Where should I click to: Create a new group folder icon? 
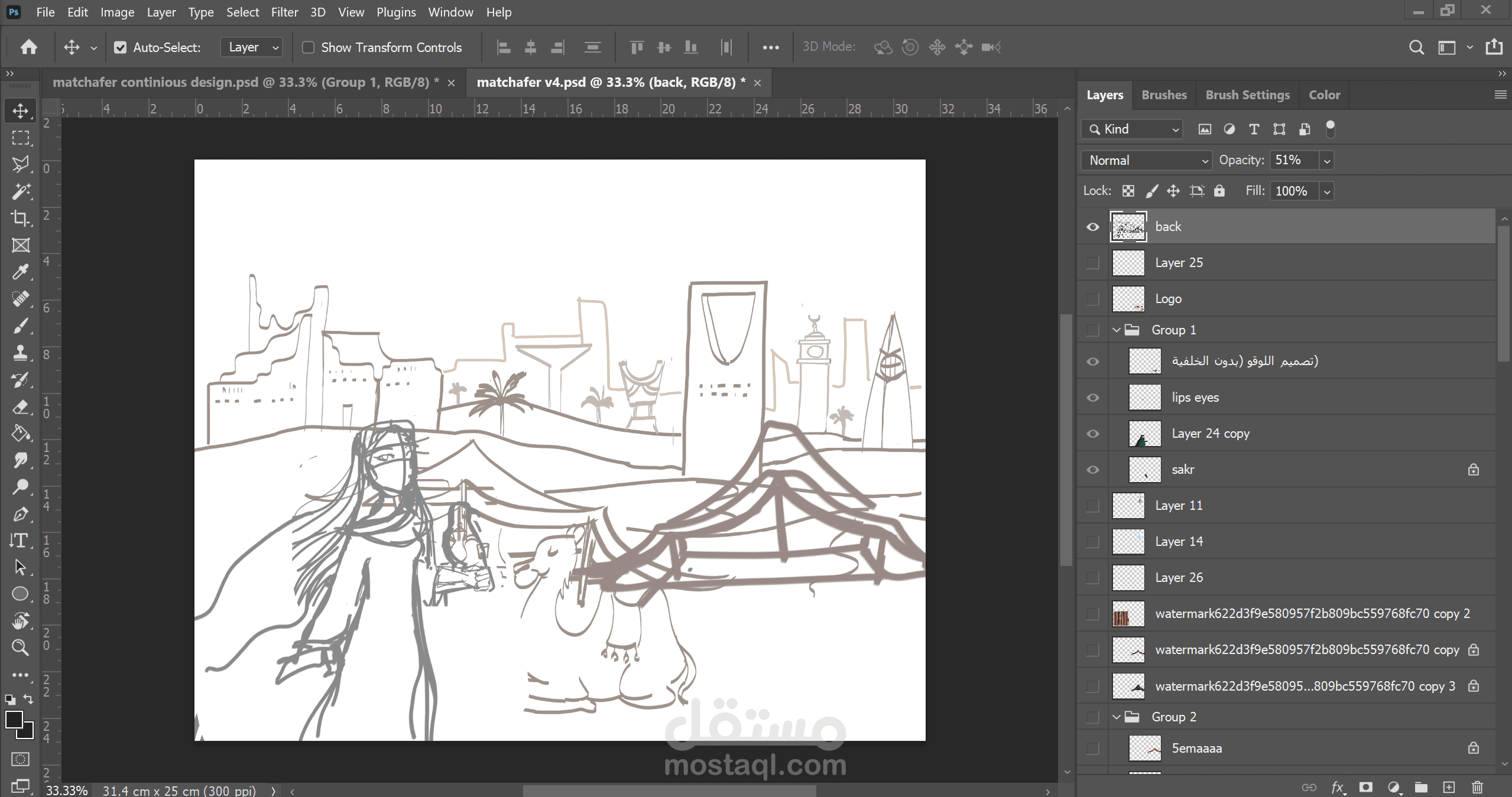[x=1421, y=787]
